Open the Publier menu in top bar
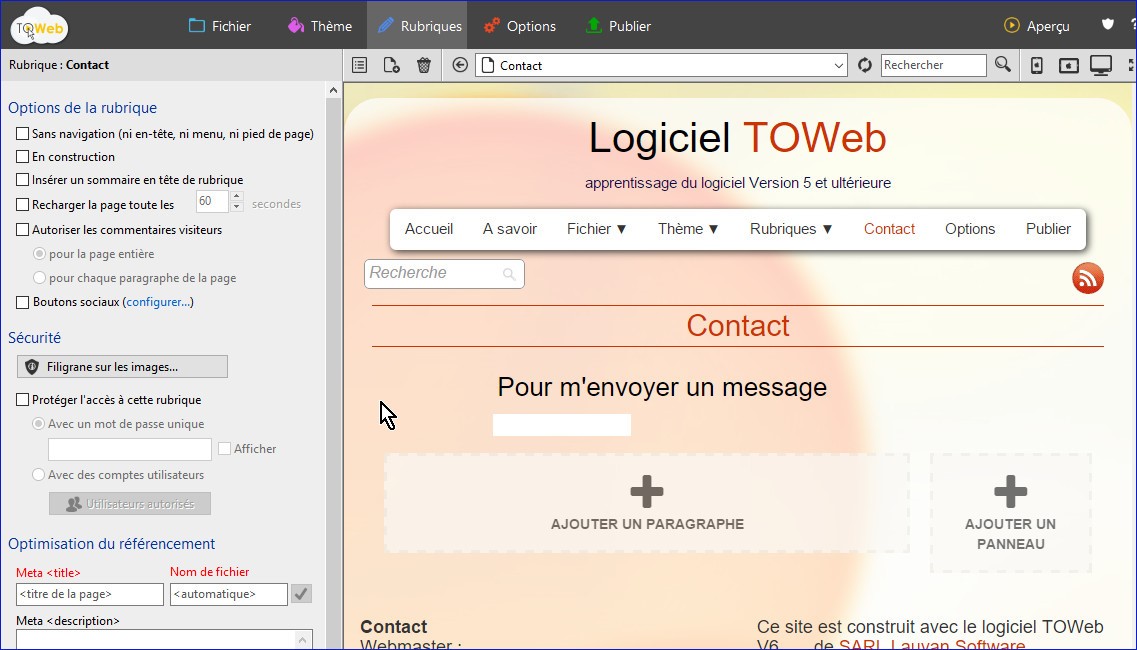The width and height of the screenshot is (1137, 650). tap(618, 26)
